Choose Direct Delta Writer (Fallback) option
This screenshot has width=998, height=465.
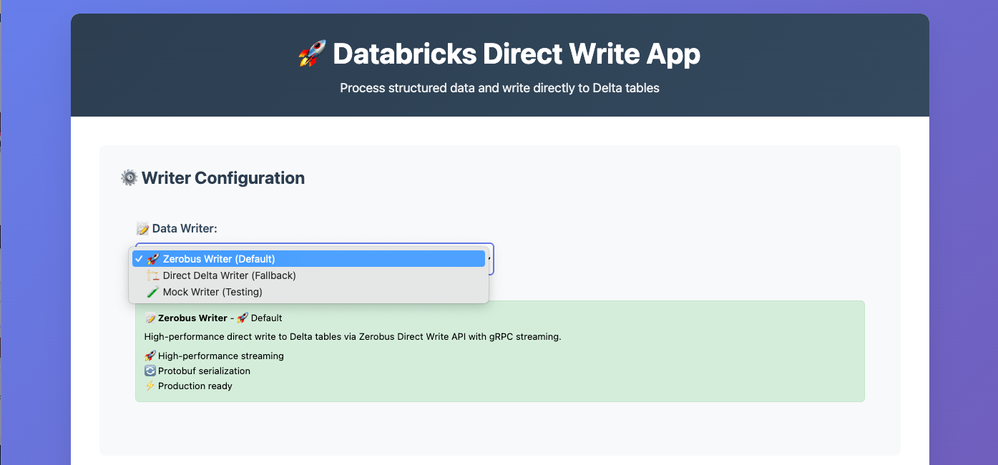click(229, 276)
